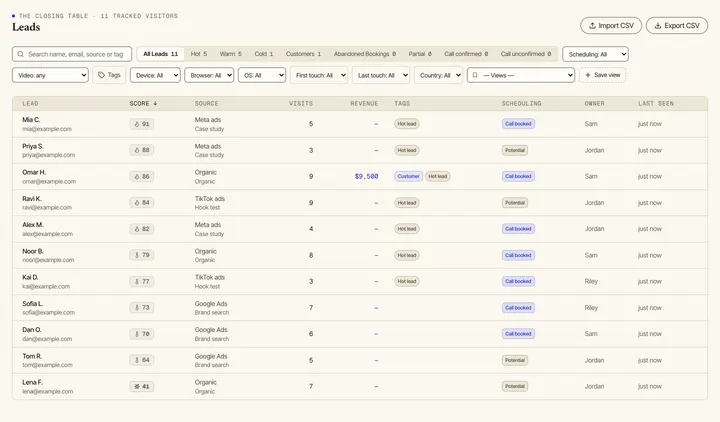The height and width of the screenshot is (422, 720).
Task: Click Google Ads source for Dan O.
Action: coord(211,330)
